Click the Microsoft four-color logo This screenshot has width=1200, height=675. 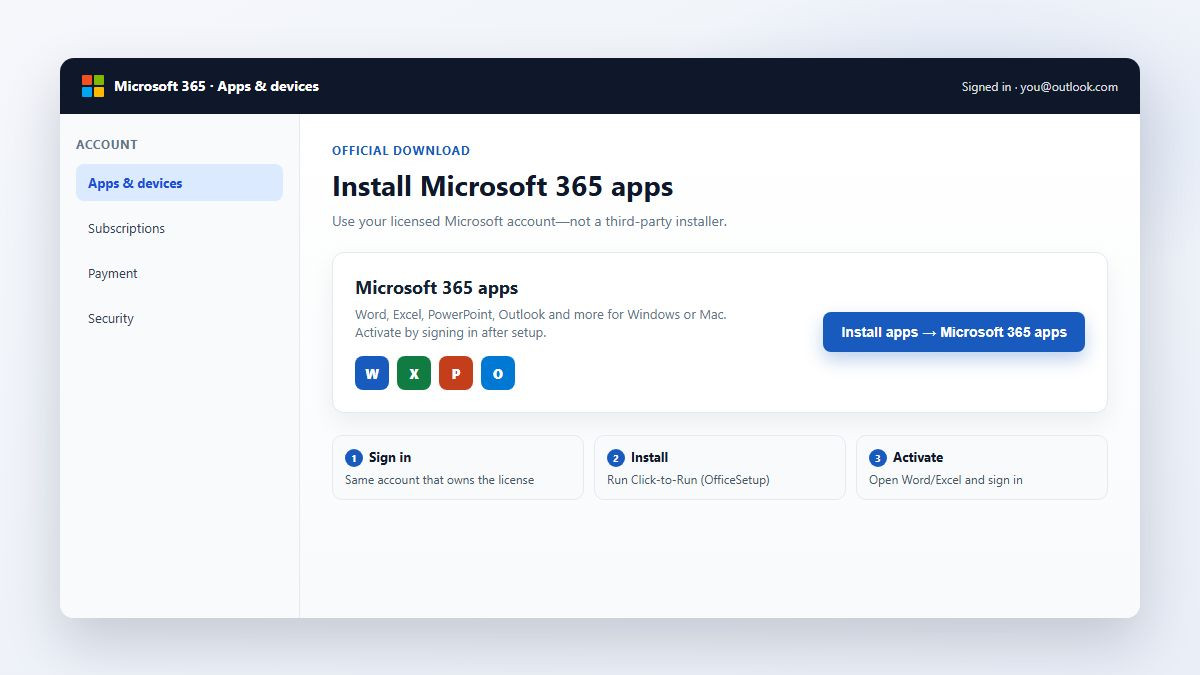point(93,86)
